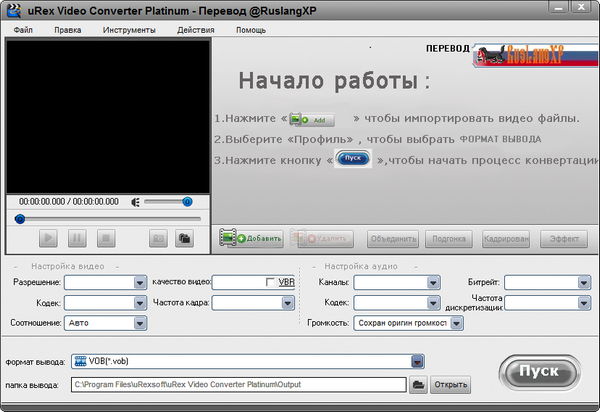Image resolution: width=600 pixels, height=412 pixels.
Task: Click the speaker mute icon
Action: point(135,202)
